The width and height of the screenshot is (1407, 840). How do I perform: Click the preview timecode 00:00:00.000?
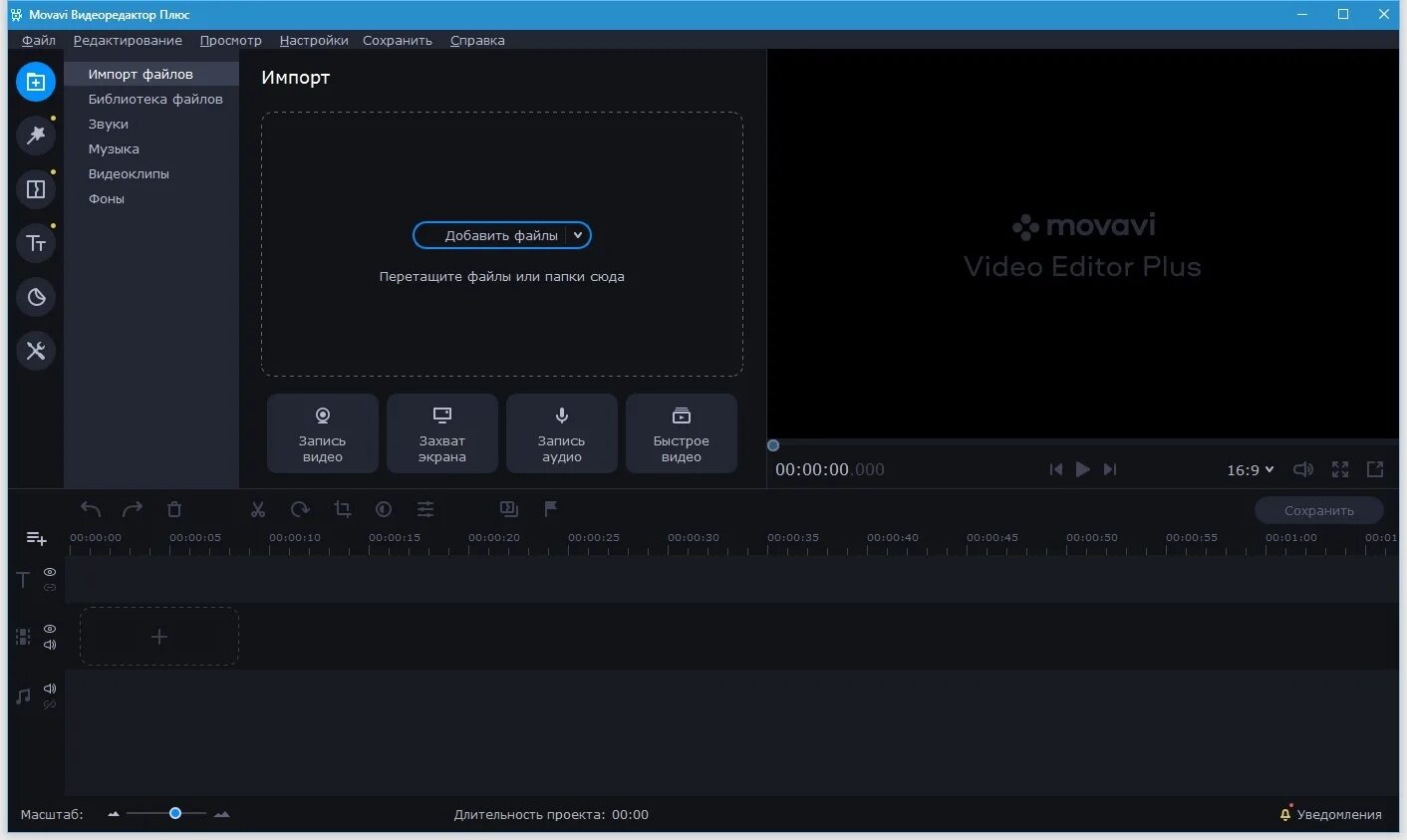[x=830, y=469]
